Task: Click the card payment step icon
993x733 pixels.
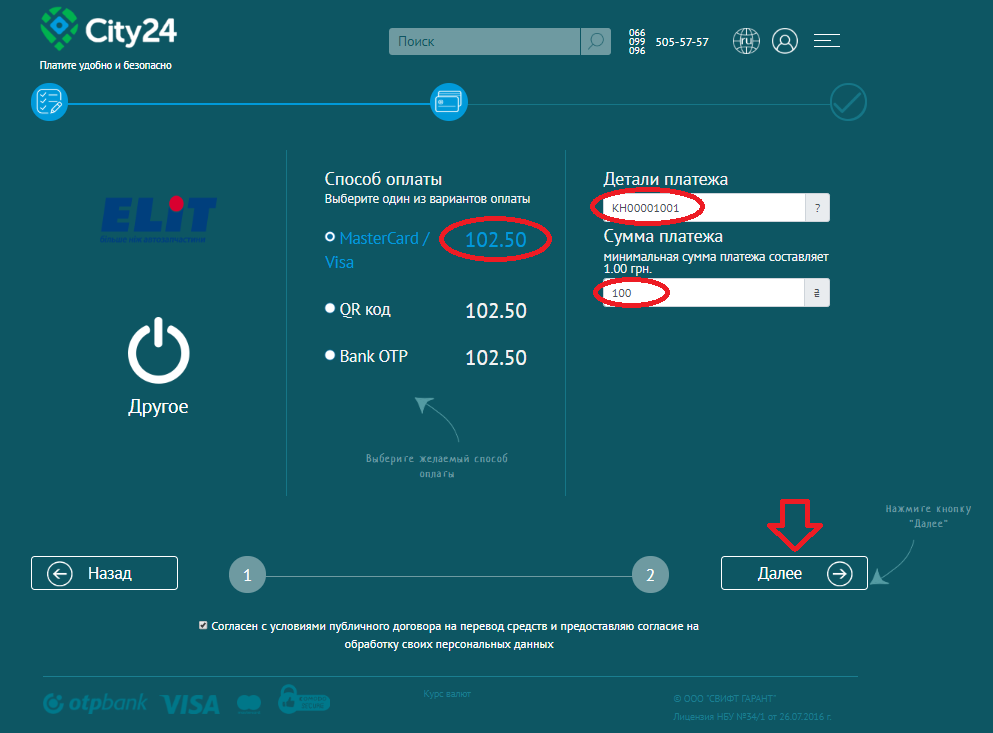Action: click(x=448, y=102)
